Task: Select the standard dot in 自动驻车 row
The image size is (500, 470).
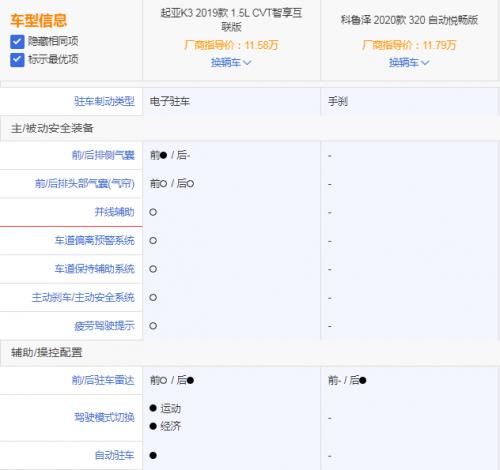Action: tap(153, 455)
